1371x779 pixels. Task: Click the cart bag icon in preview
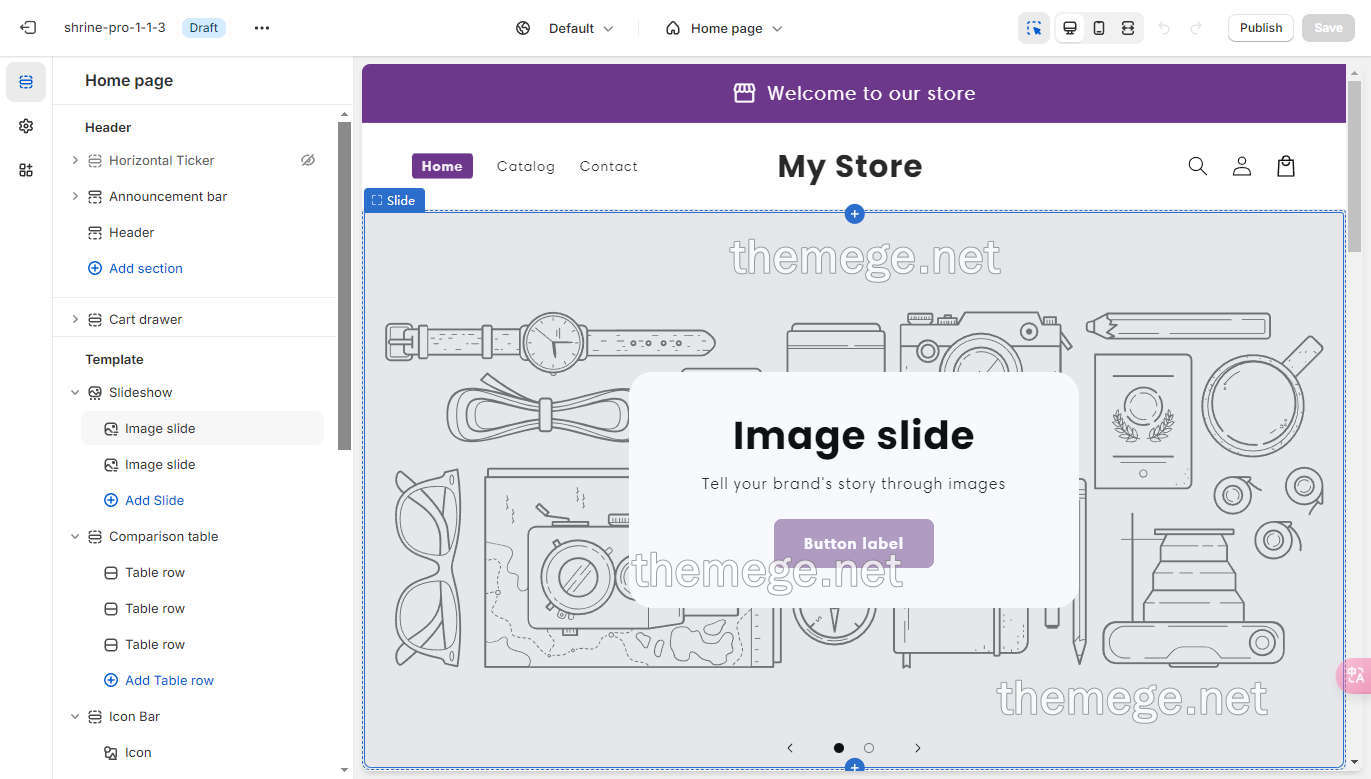point(1286,166)
